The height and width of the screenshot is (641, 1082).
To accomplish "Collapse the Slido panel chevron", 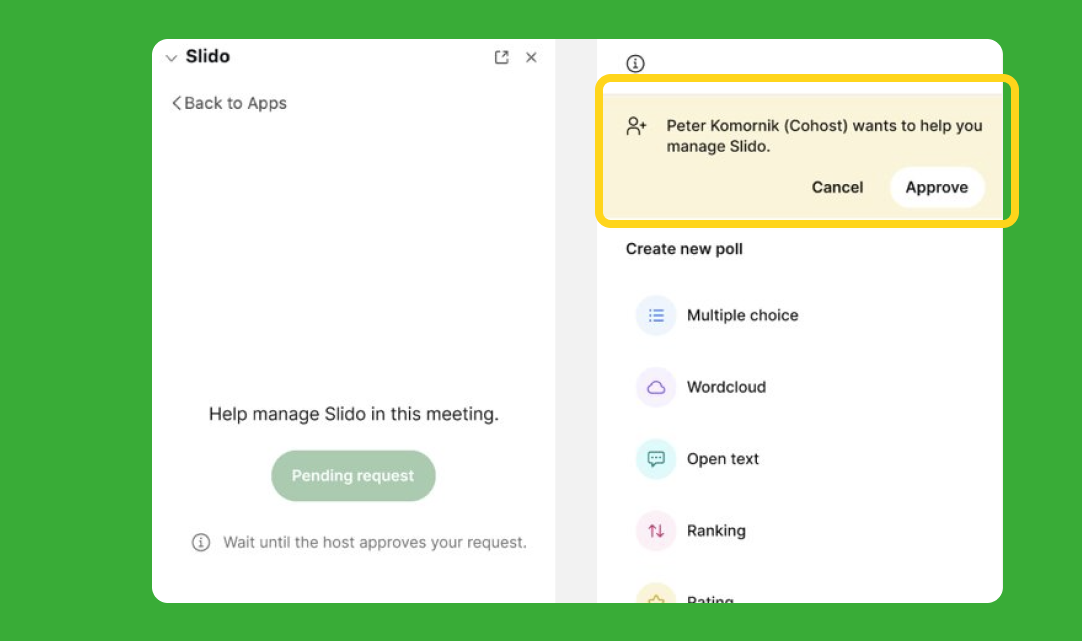I will pos(171,58).
